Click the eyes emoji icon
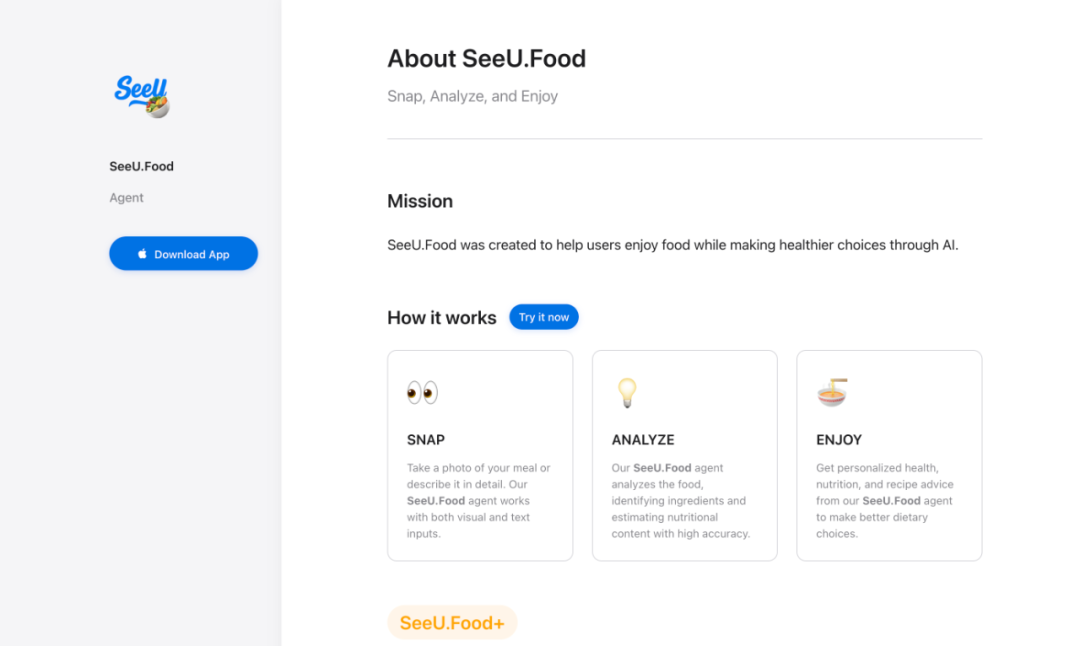The image size is (1080, 646). click(x=422, y=392)
